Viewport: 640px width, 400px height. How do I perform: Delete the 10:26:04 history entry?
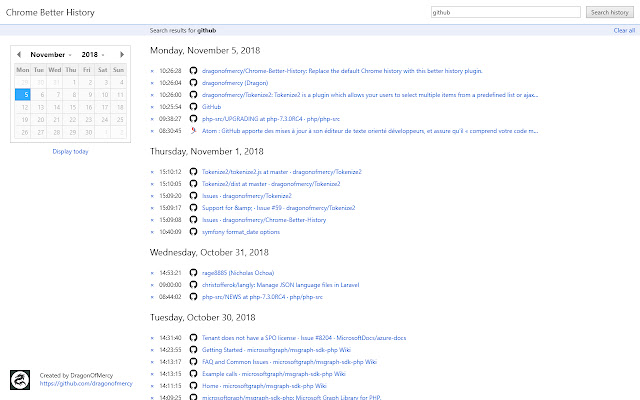152,83
